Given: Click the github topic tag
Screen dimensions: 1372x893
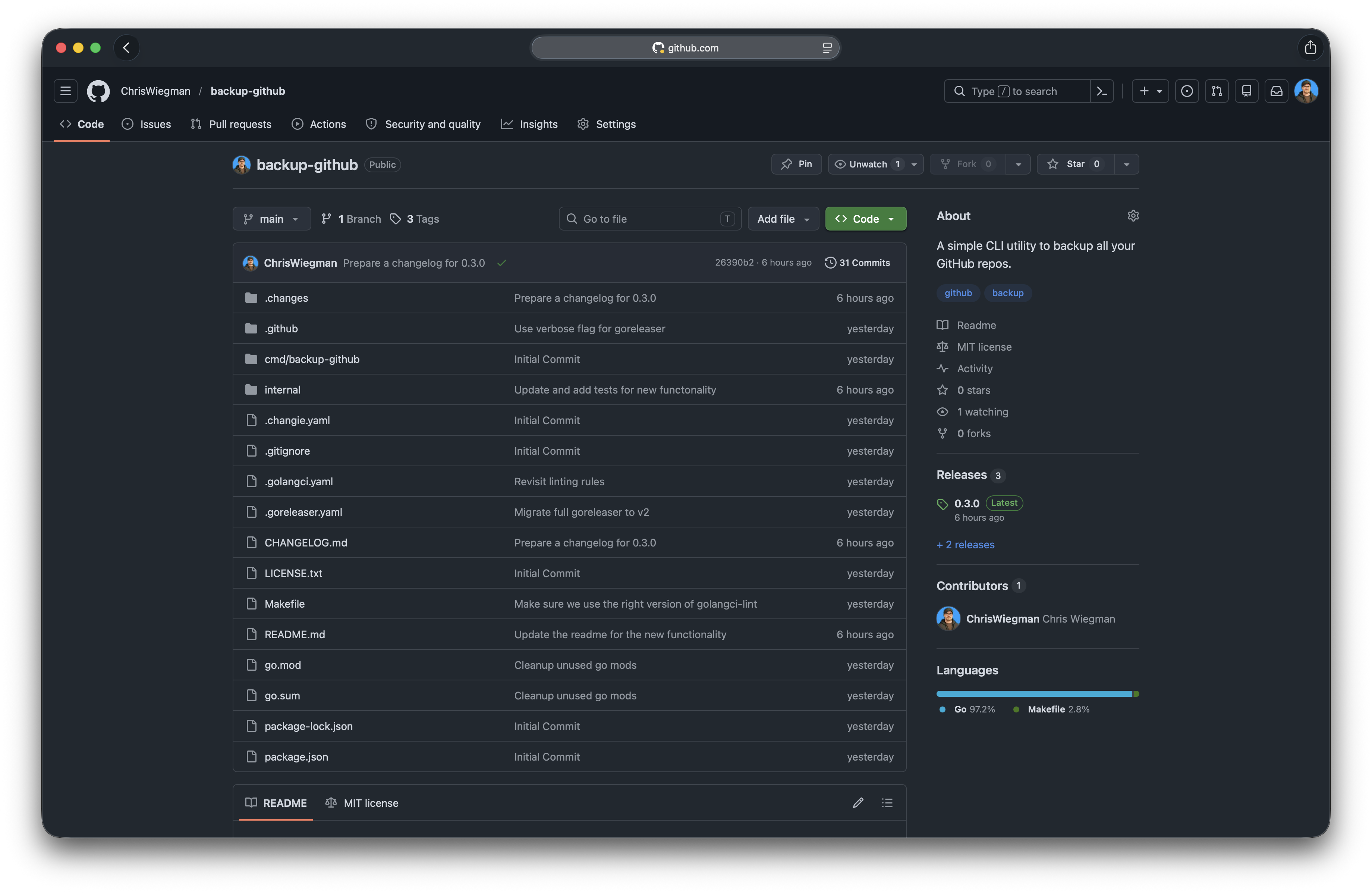Looking at the screenshot, I should pos(957,293).
